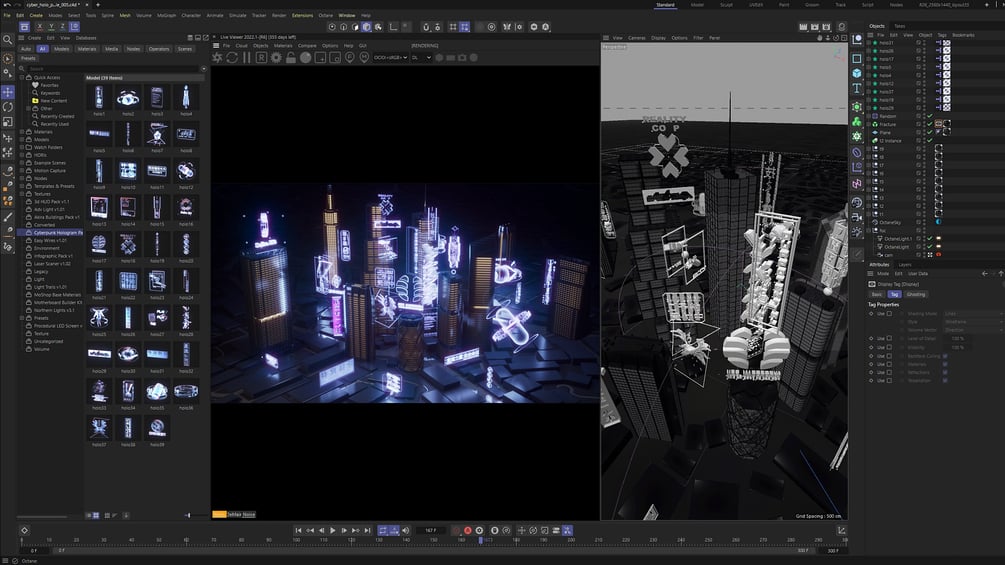Open the MoGraph menu
The height and width of the screenshot is (565, 1005).
[166, 16]
